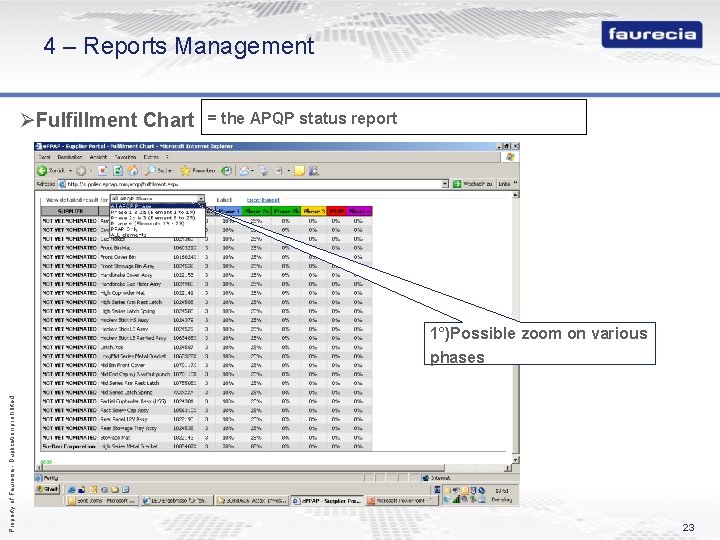The width and height of the screenshot is (720, 540).
Task: Click the IE Forward arrow button
Action: pyautogui.click(x=81, y=171)
